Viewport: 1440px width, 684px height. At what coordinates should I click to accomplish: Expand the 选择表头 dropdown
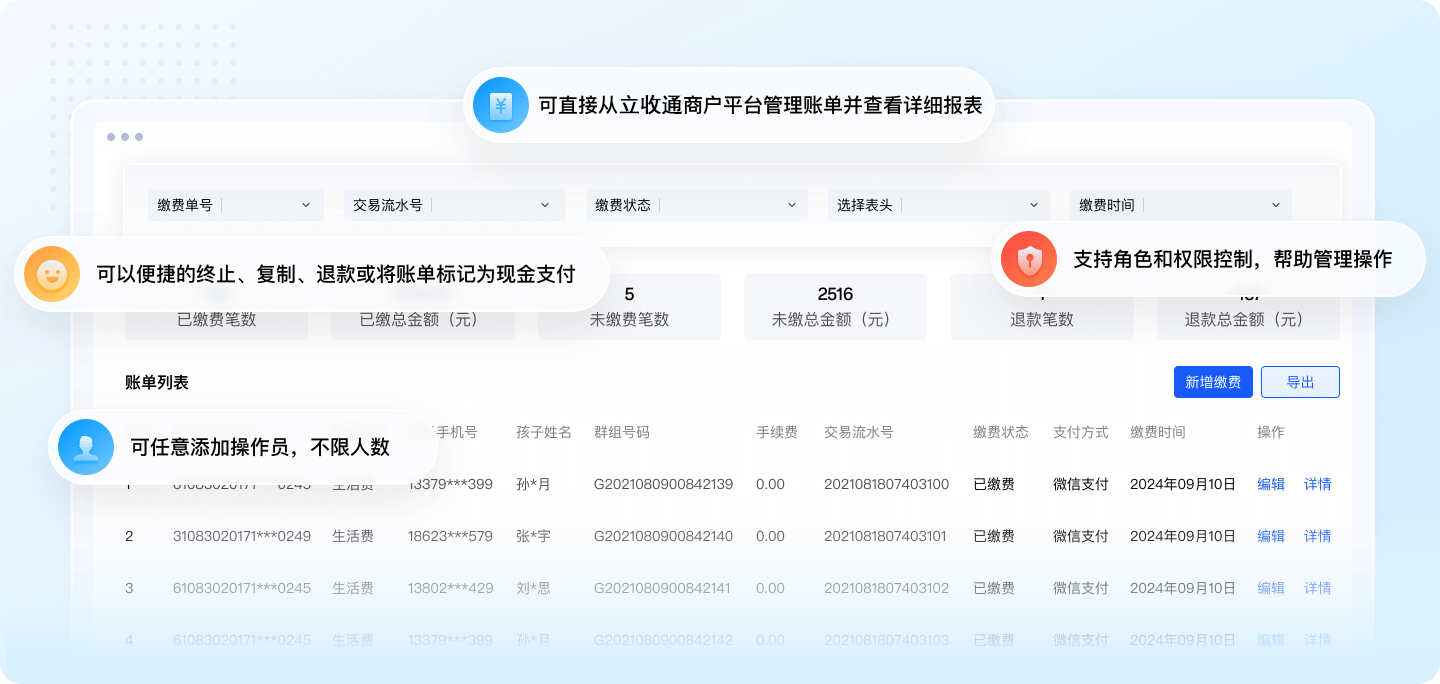pos(938,205)
